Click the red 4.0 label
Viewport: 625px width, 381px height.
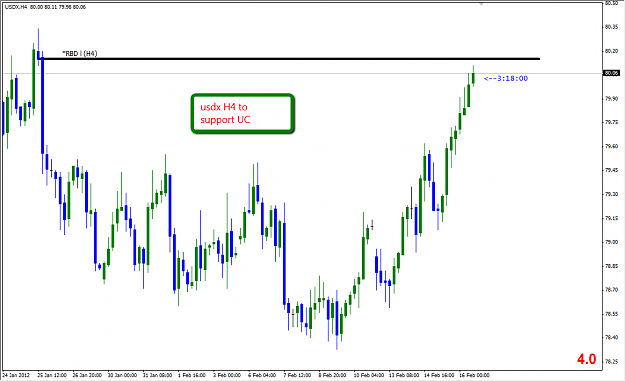tap(586, 359)
